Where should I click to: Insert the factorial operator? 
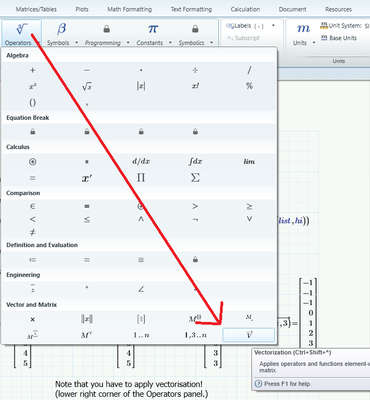click(195, 86)
